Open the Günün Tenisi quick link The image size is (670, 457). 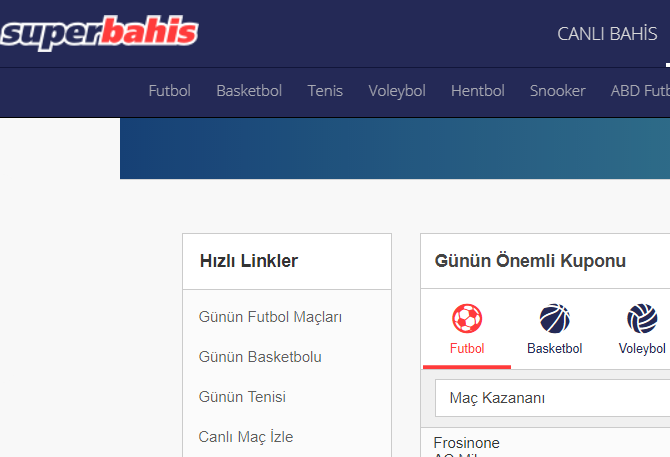tap(242, 397)
